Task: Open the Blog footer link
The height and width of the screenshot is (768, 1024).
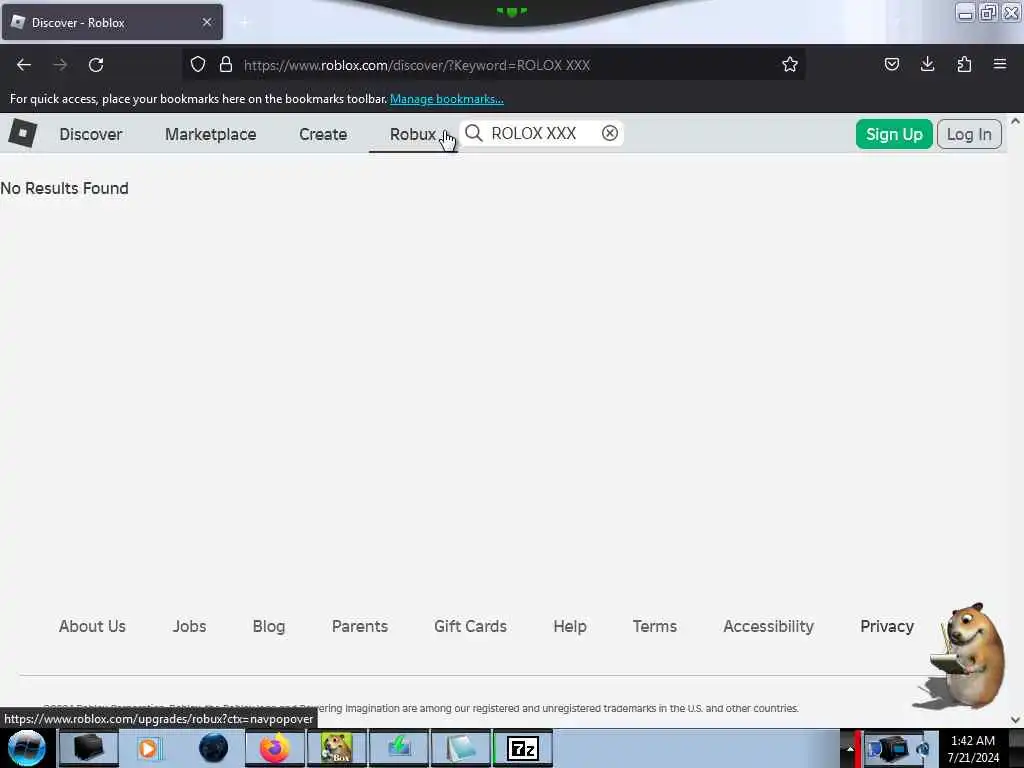Action: coord(269,626)
